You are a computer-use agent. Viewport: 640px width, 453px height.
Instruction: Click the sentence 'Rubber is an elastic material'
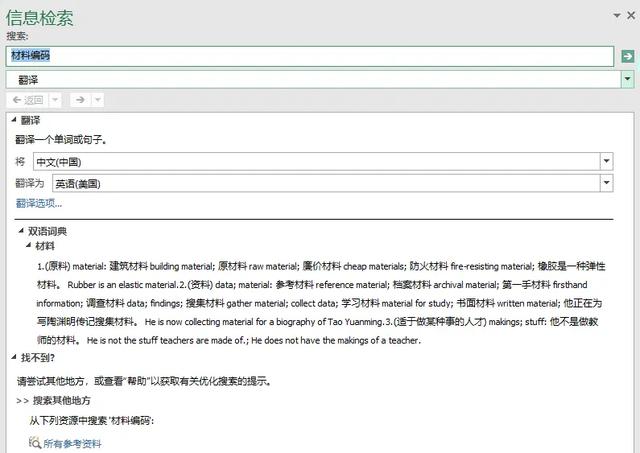click(122, 285)
